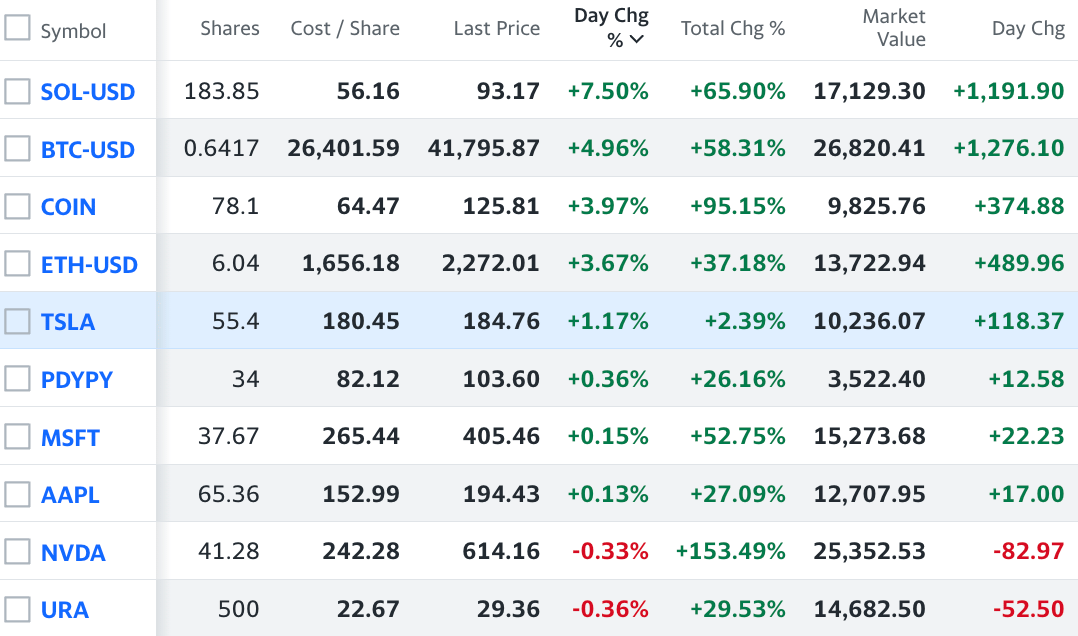Tick the select-all checkbox beside Symbol header

pyautogui.click(x=17, y=28)
